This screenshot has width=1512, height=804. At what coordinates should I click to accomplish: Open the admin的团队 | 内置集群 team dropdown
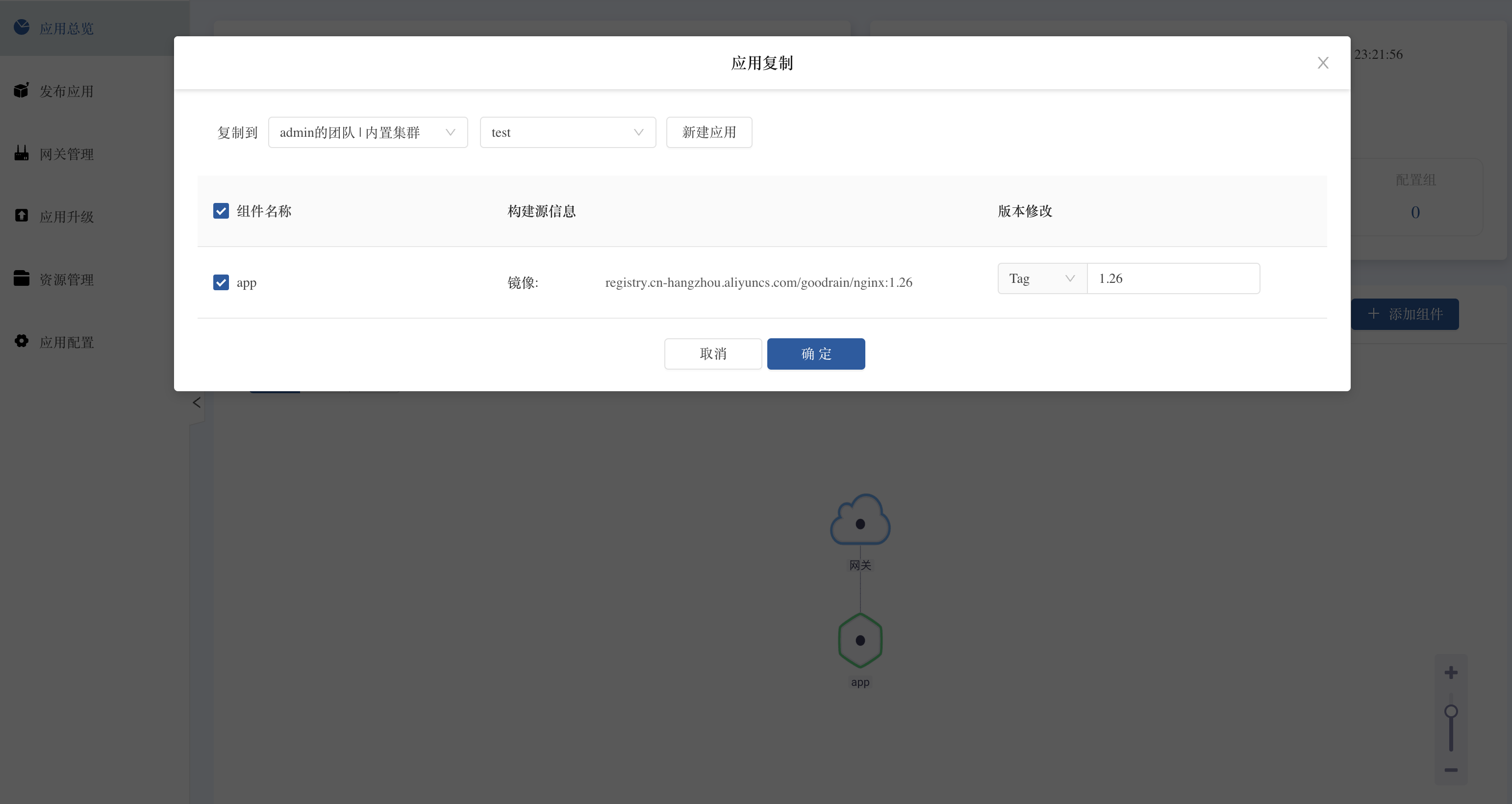[x=368, y=133]
